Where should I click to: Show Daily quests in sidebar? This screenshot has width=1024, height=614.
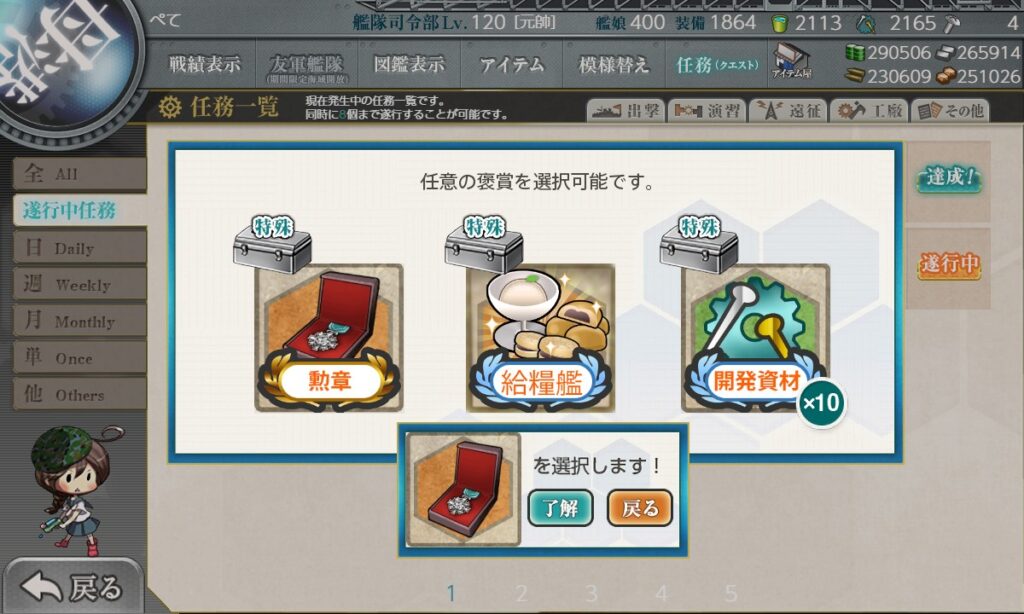pyautogui.click(x=80, y=248)
